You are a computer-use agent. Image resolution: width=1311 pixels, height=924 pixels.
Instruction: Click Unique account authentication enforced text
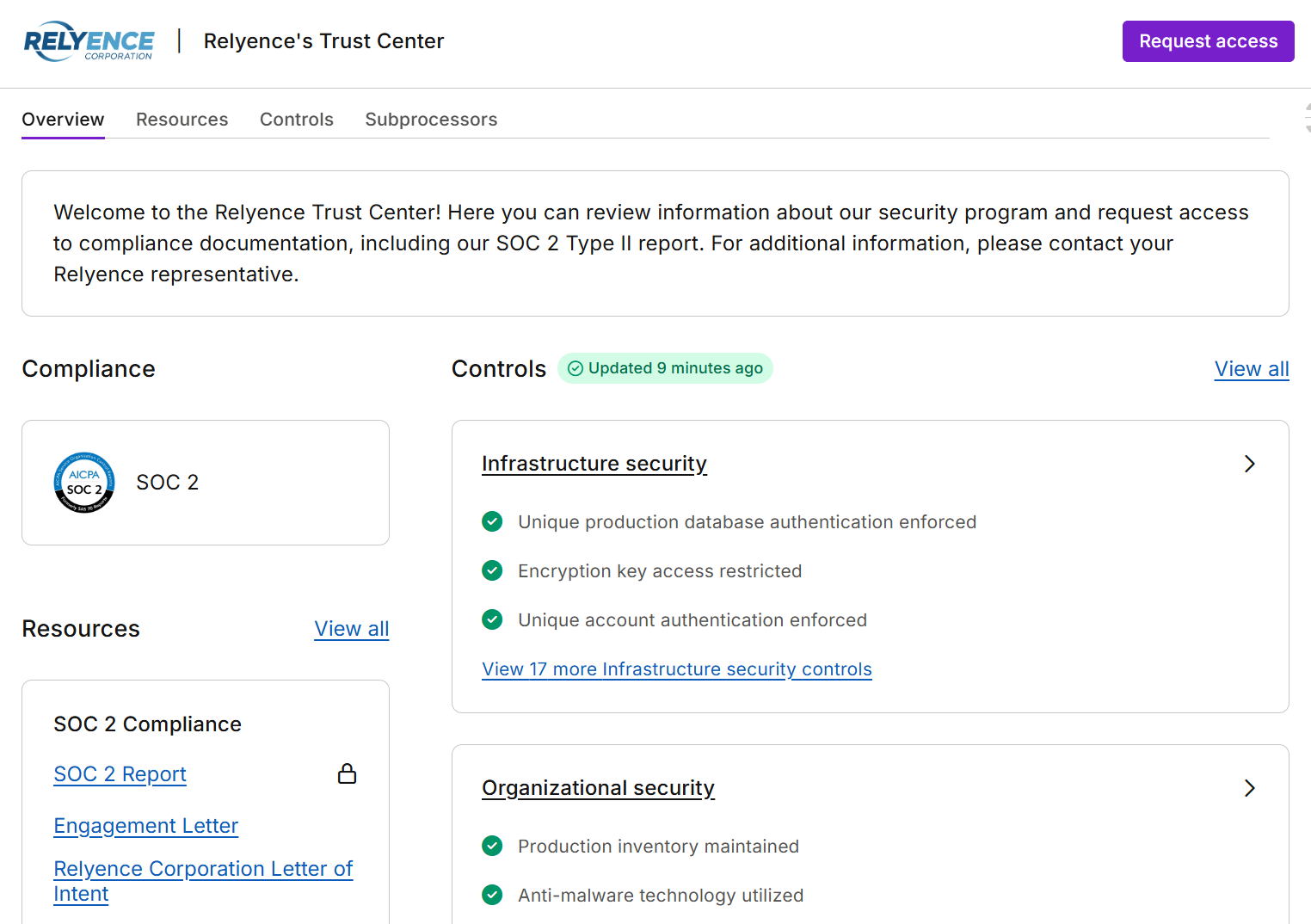tap(692, 620)
